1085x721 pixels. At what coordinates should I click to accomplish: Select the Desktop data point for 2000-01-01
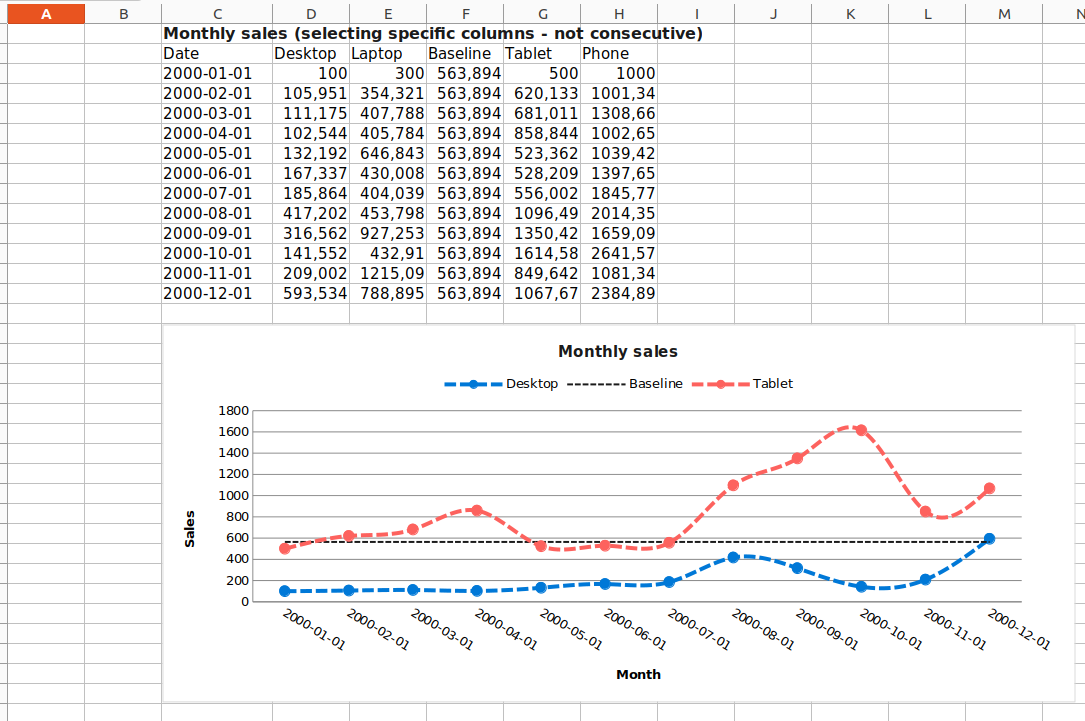284,591
